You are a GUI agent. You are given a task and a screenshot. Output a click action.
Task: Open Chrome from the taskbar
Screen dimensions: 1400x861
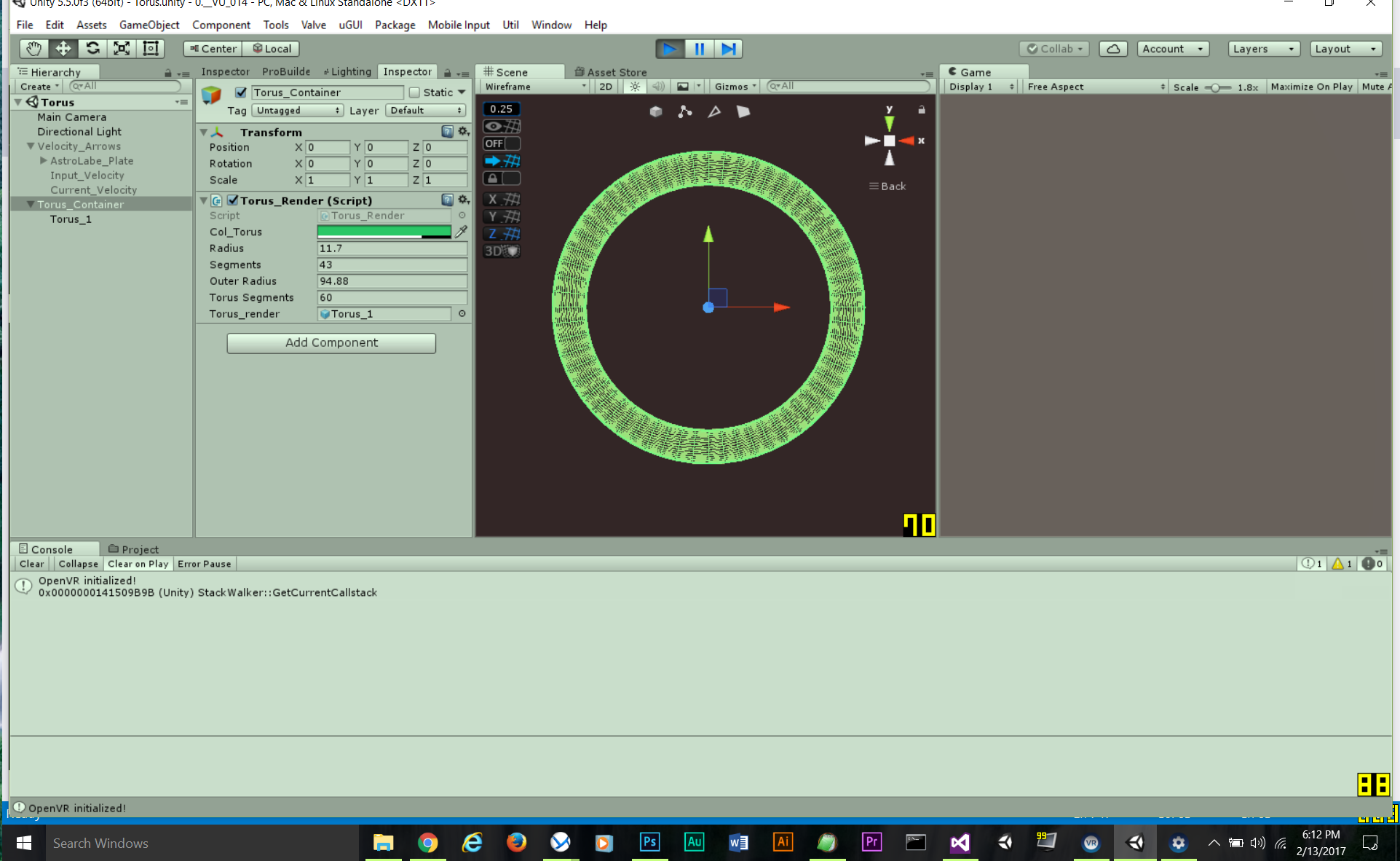427,843
